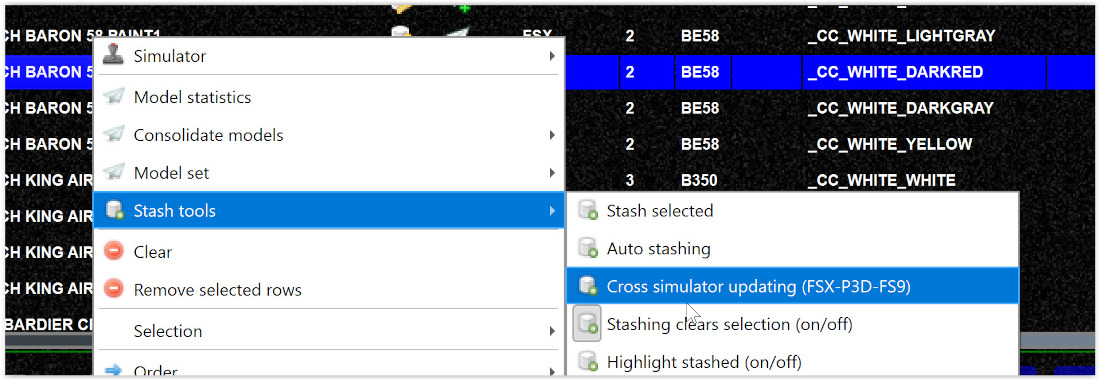Click BE58 in the YELLOW row
Image resolution: width=1100 pixels, height=380 pixels.
700,144
